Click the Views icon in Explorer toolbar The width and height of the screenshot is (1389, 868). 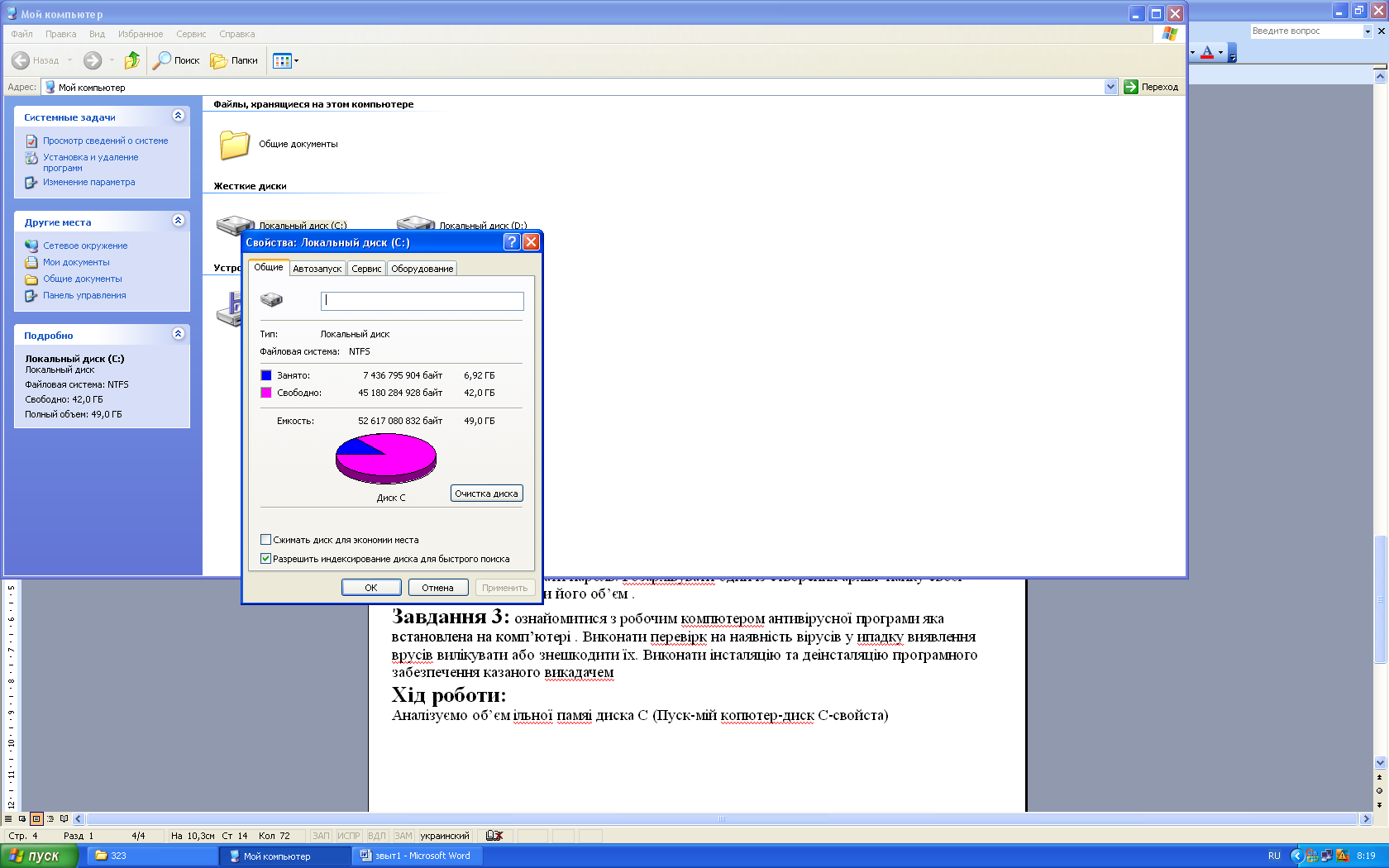click(282, 60)
